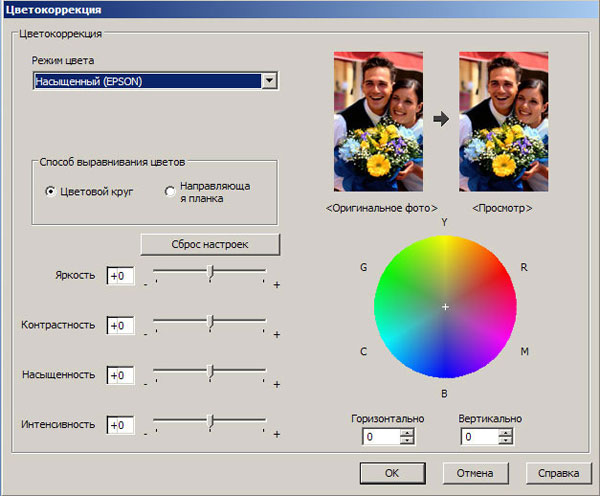Select the Цветовой круг radio button
This screenshot has width=600, height=496.
click(x=50, y=191)
